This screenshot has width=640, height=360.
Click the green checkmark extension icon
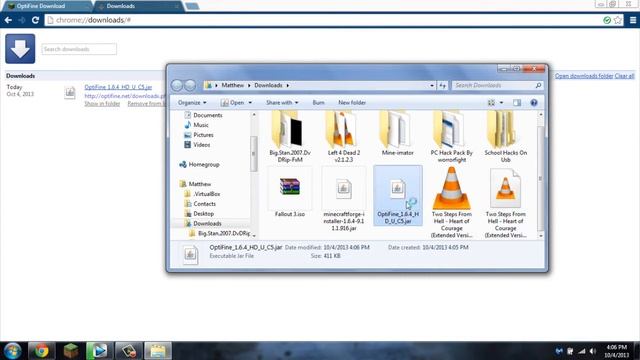point(607,20)
